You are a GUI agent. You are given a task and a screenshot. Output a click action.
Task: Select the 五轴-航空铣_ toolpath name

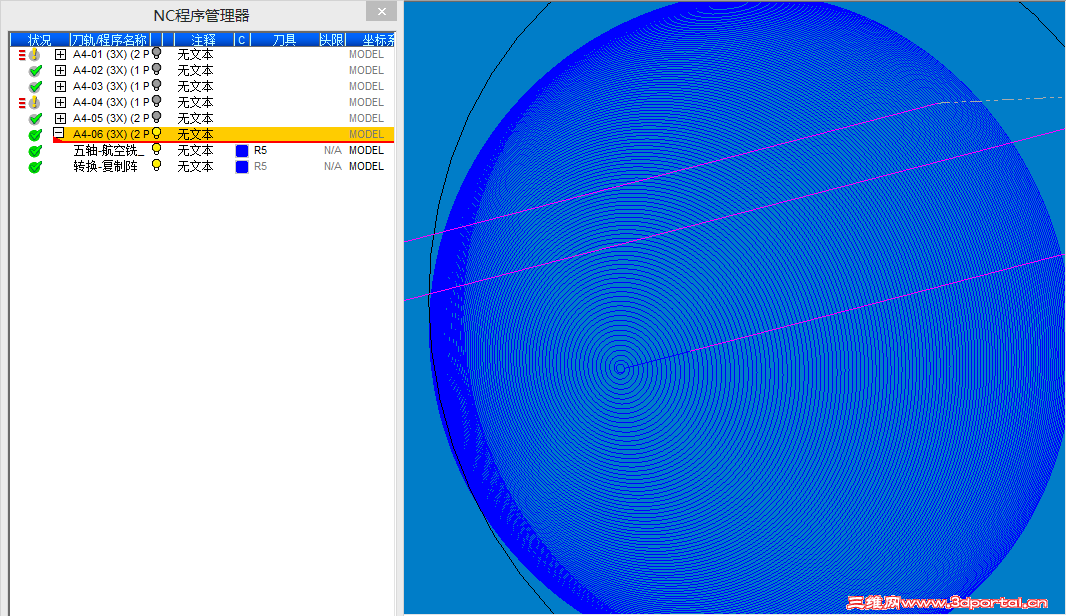point(109,150)
